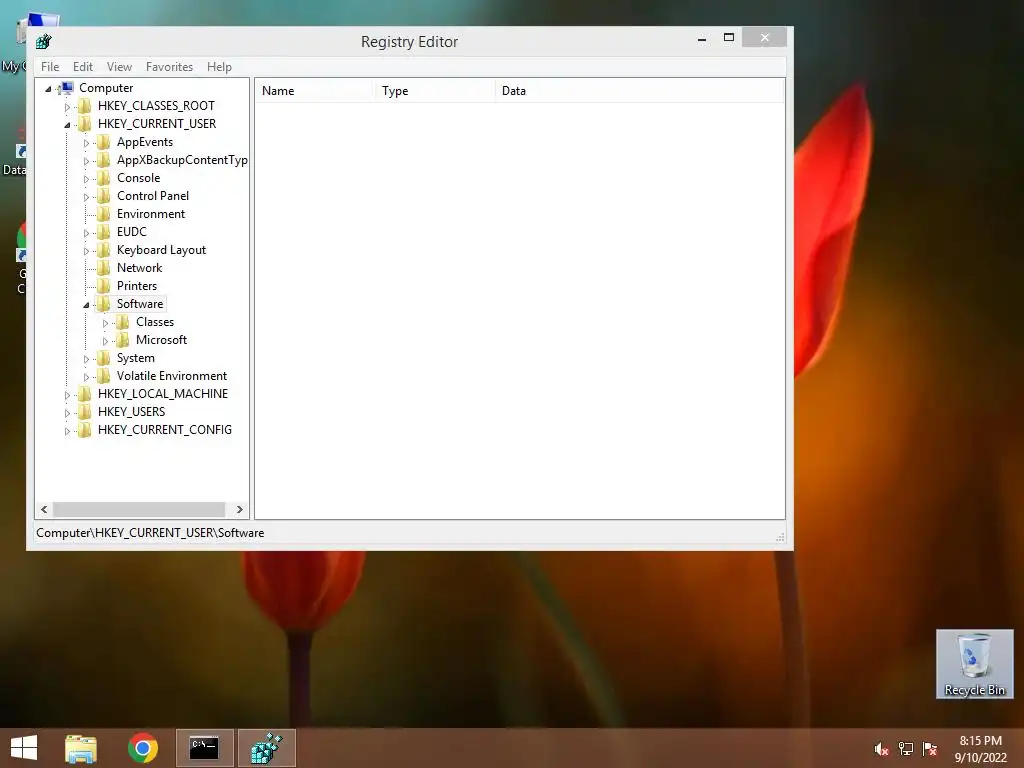The image size is (1024, 768).
Task: Expand the HKEY_CURRENT_CONFIG hive
Action: [x=67, y=431]
